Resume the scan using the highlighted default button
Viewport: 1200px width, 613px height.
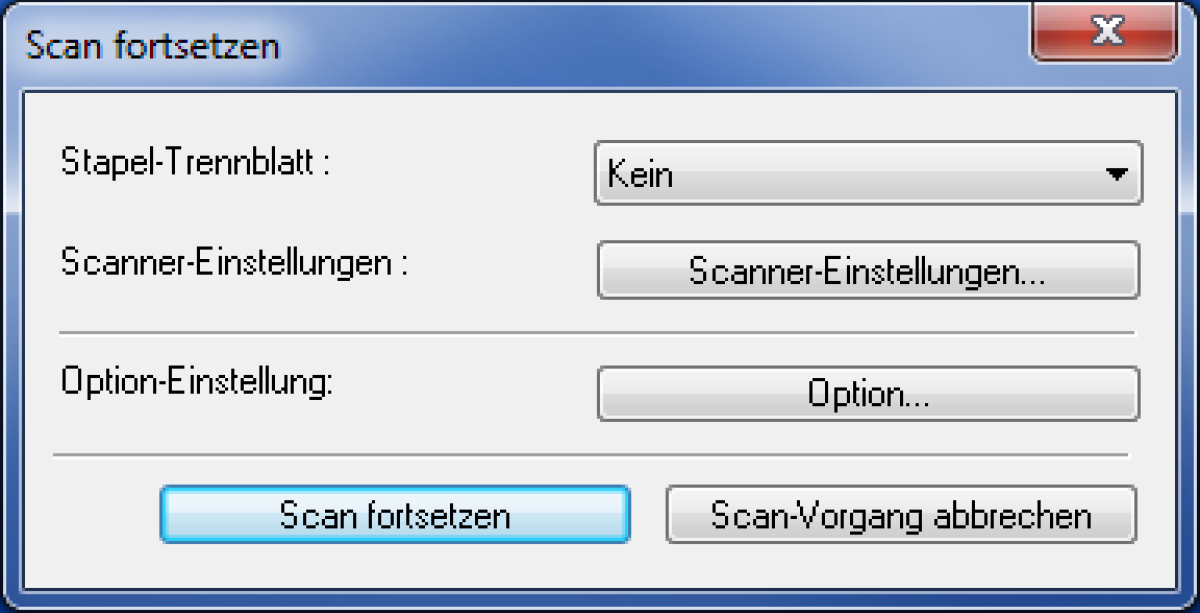coord(395,515)
